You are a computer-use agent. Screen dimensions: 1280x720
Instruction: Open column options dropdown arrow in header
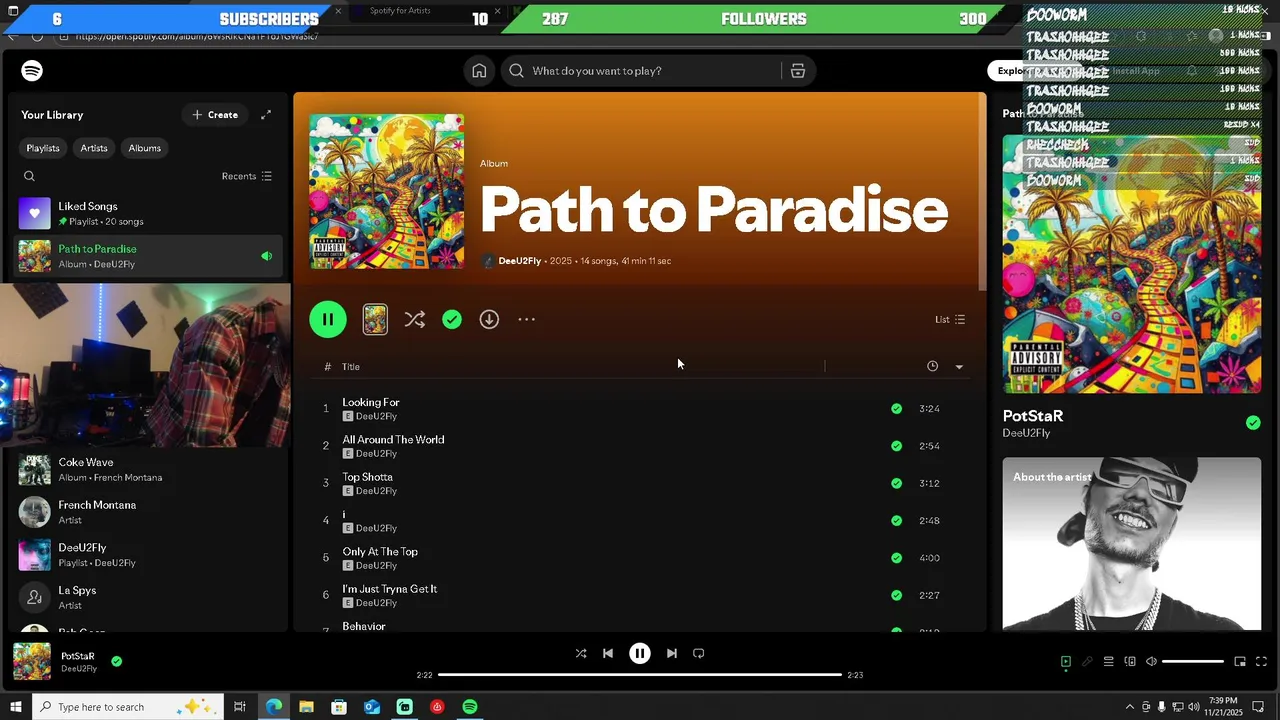click(x=959, y=367)
